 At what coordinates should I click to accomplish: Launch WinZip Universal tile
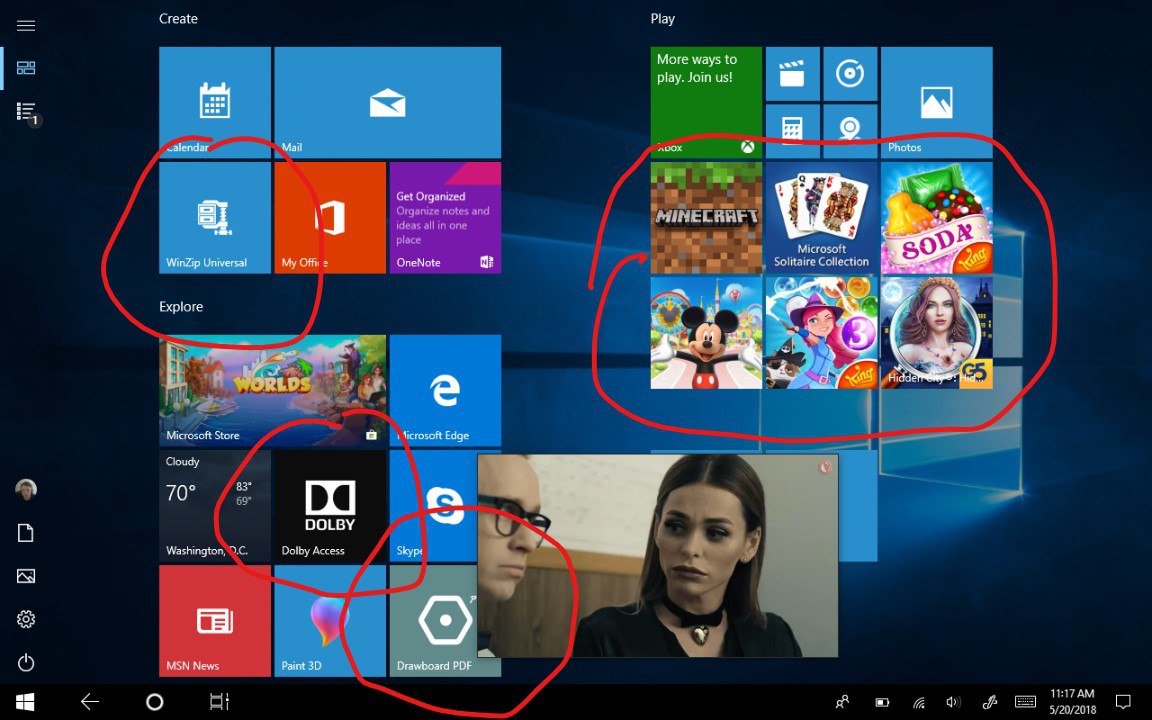215,217
